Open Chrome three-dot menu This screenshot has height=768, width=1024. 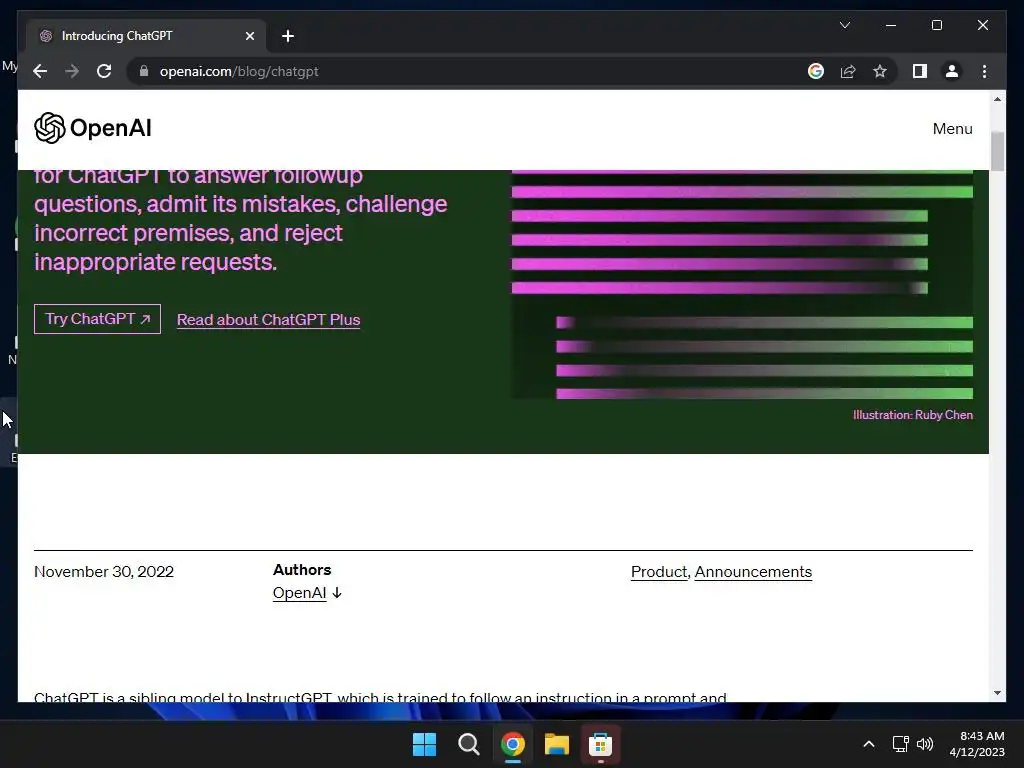click(984, 71)
